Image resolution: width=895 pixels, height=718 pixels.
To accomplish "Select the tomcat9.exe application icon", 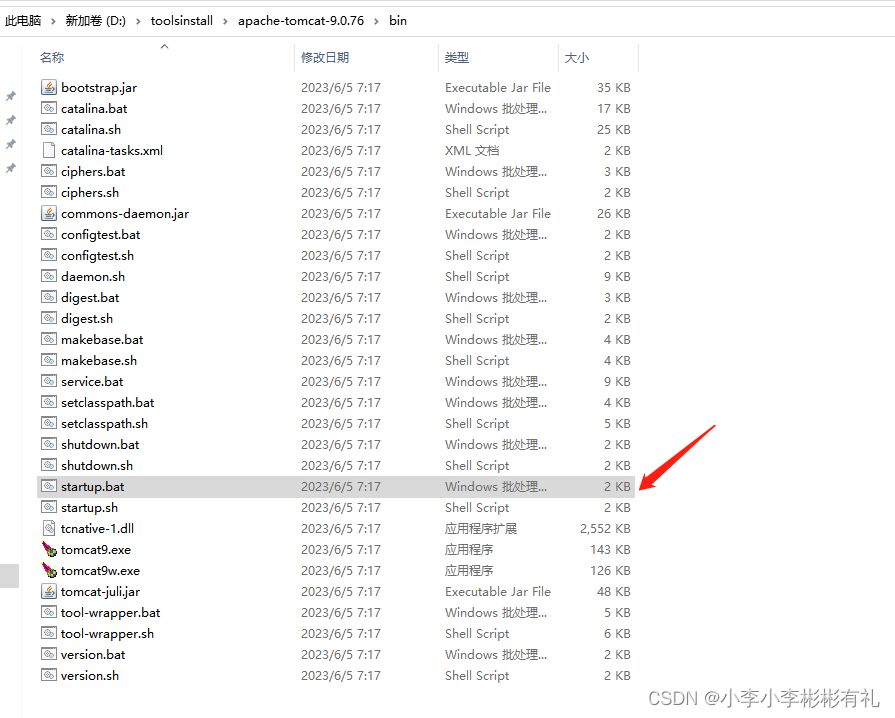I will point(49,550).
